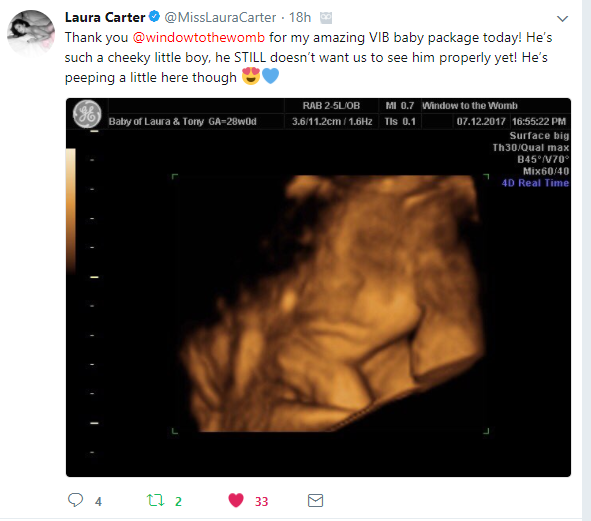Click the blue verified badge
The width and height of the screenshot is (591, 521).
click(155, 17)
